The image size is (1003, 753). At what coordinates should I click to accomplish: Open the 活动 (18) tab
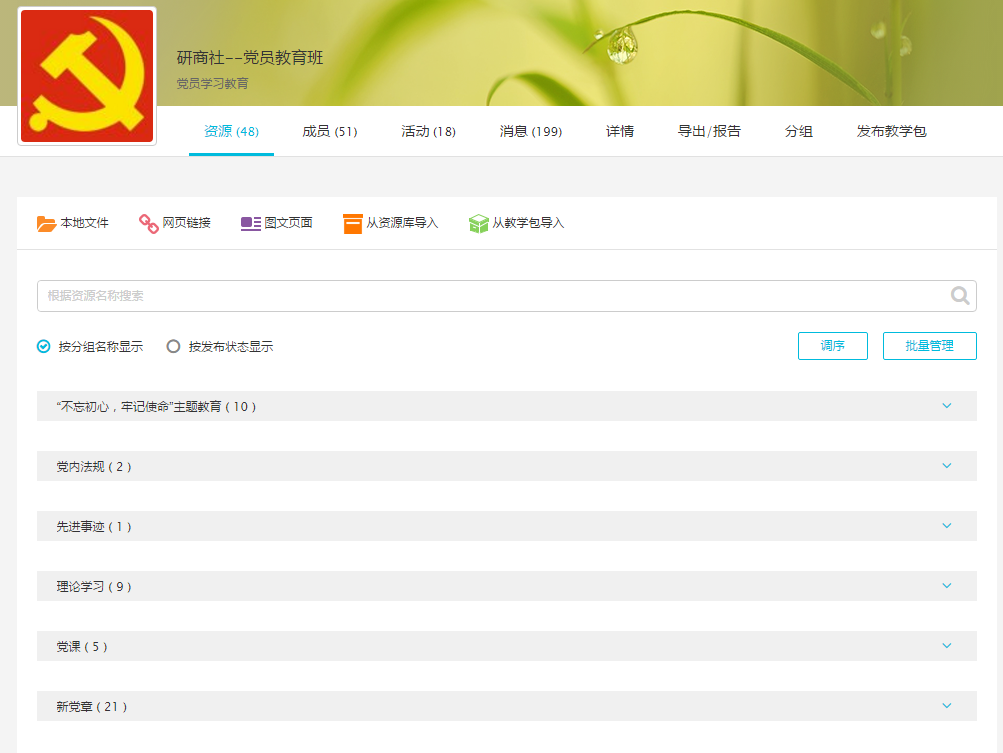click(x=428, y=132)
